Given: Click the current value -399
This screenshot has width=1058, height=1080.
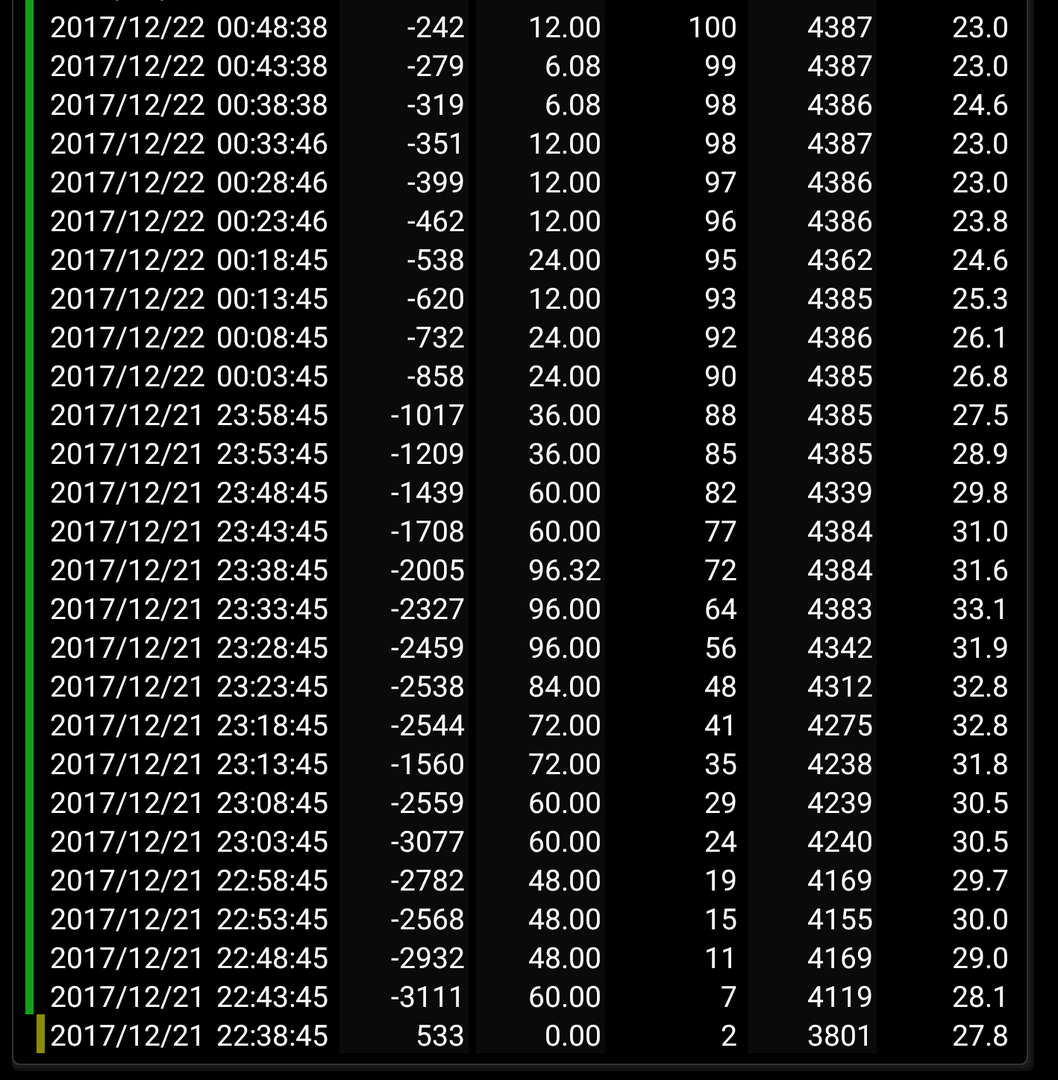Looking at the screenshot, I should (x=435, y=183).
